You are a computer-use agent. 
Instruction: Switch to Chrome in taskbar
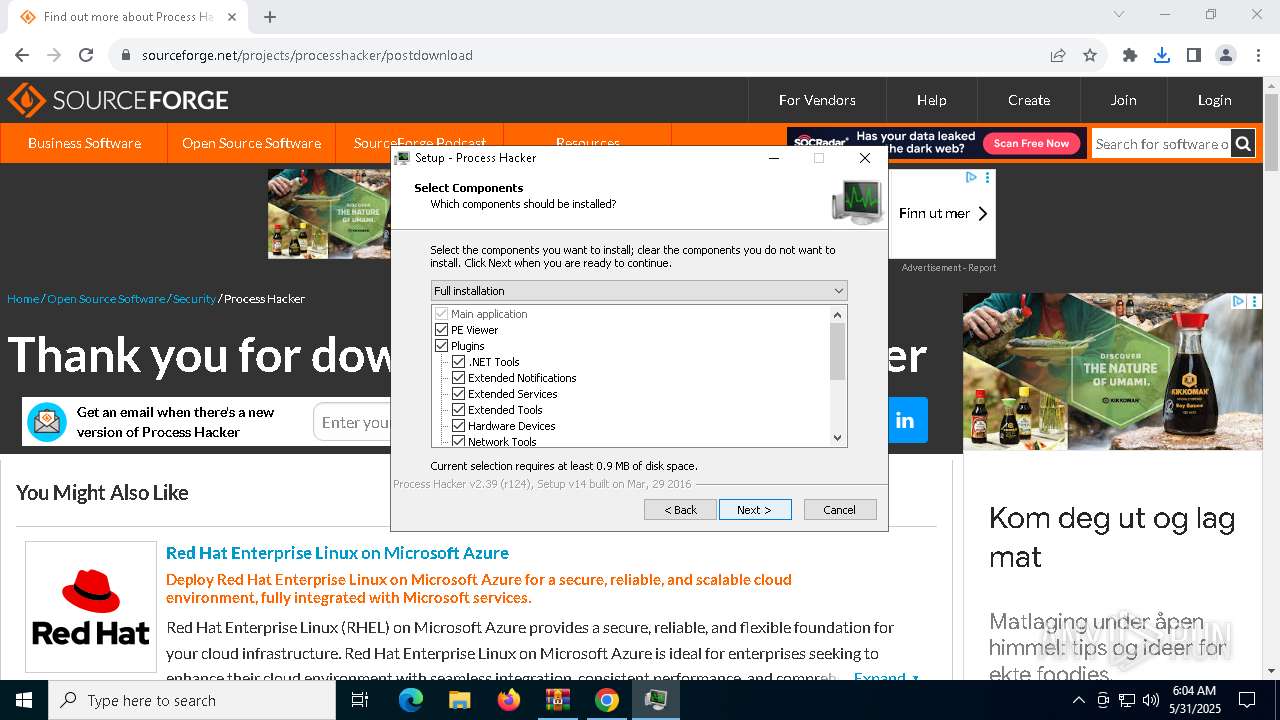tap(607, 700)
